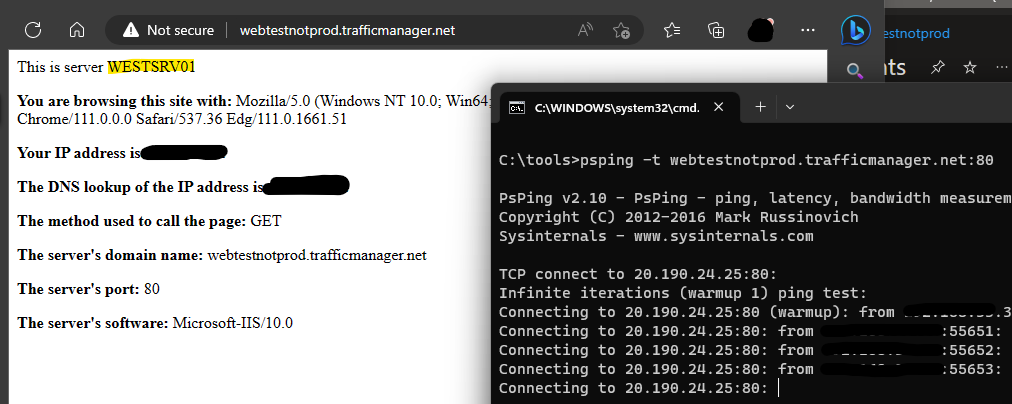Close the cmd.exe terminal tab

pyautogui.click(x=719, y=107)
